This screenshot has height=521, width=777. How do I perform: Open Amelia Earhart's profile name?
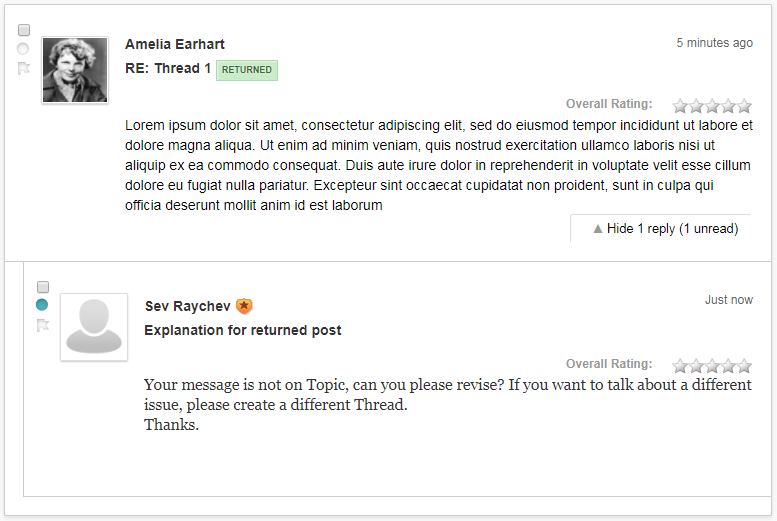[174, 44]
